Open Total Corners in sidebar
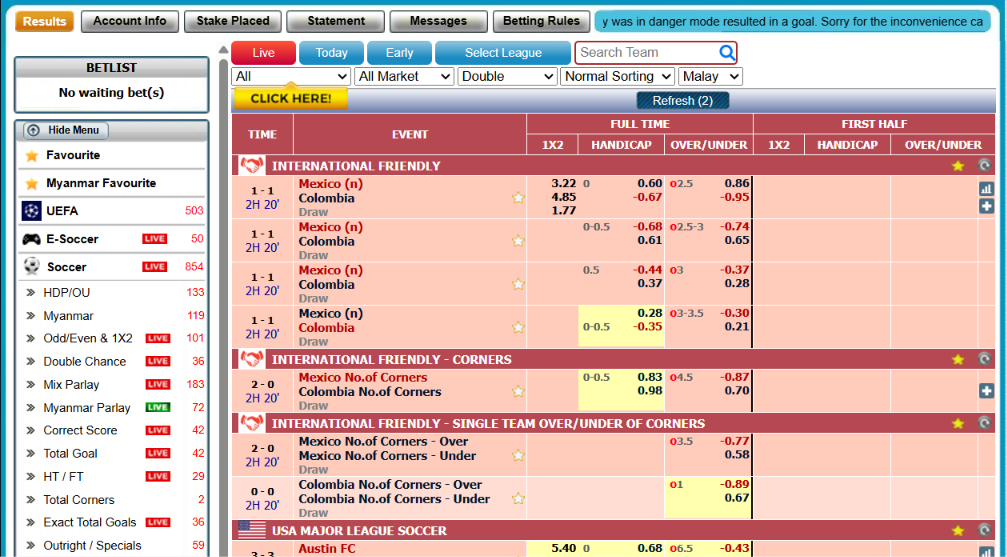Viewport: 1007px width, 557px height. click(78, 500)
